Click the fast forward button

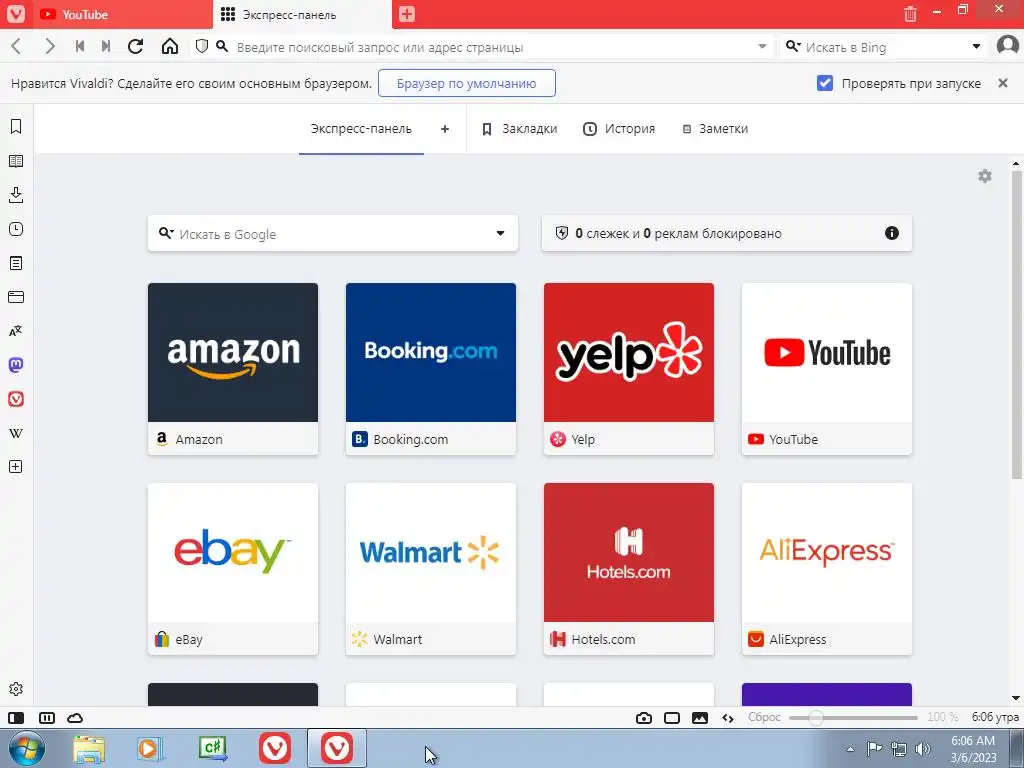click(106, 46)
